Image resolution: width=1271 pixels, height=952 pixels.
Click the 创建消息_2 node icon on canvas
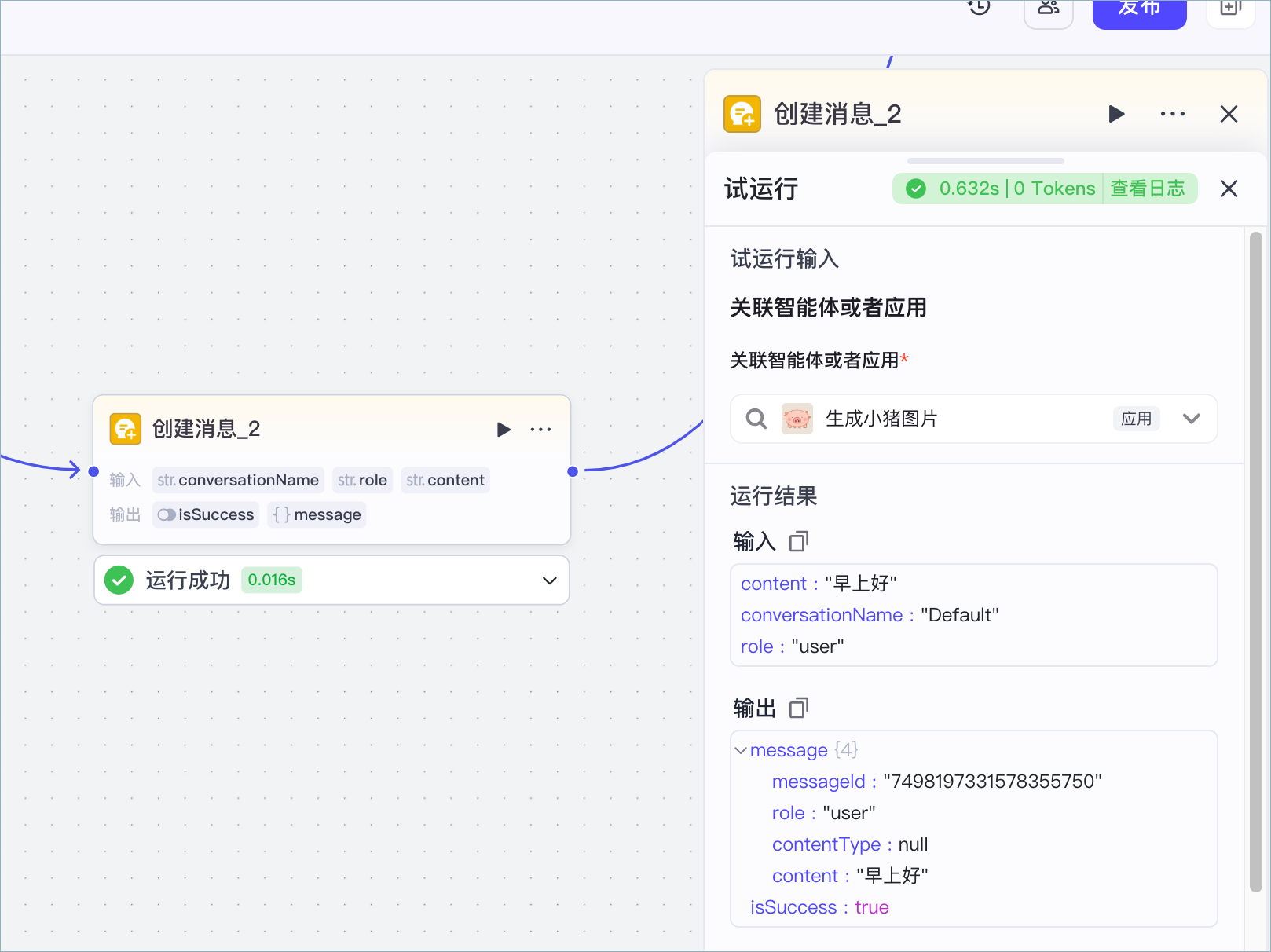(126, 429)
